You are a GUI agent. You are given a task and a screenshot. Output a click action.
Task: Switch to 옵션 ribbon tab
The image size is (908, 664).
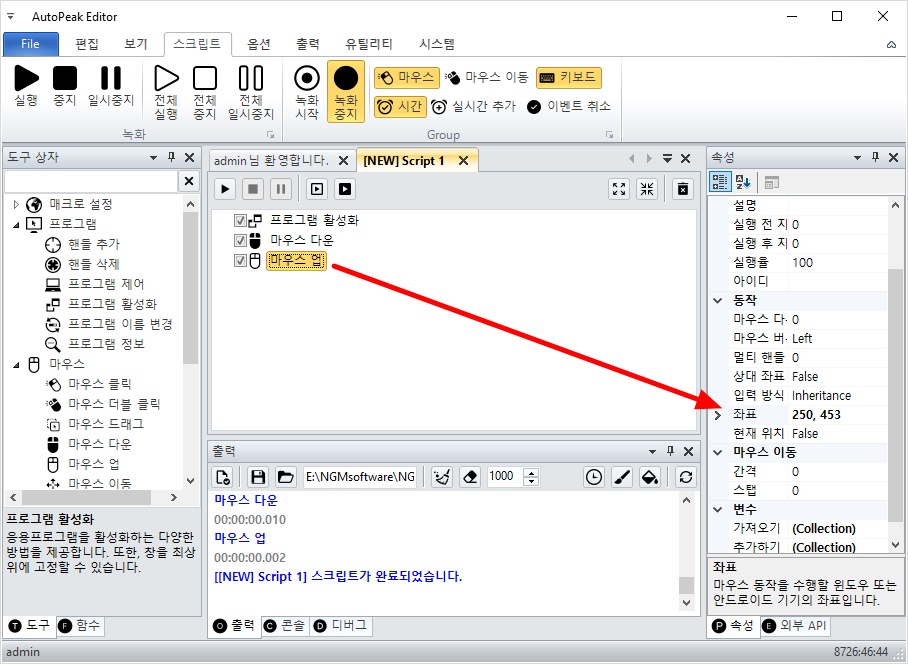(x=259, y=44)
